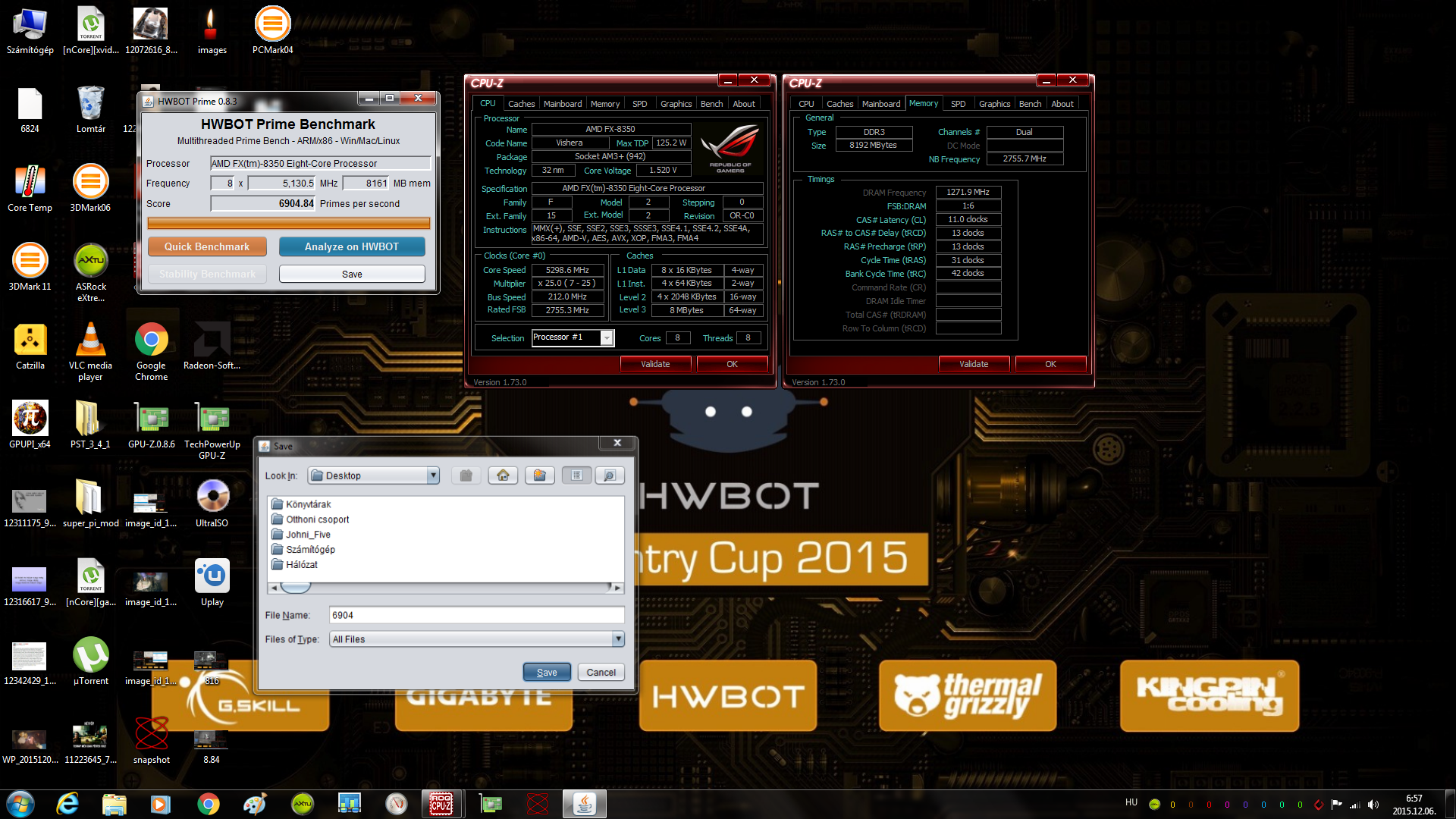This screenshot has width=1456, height=819.
Task: Cancel the Save dialog
Action: coord(601,672)
